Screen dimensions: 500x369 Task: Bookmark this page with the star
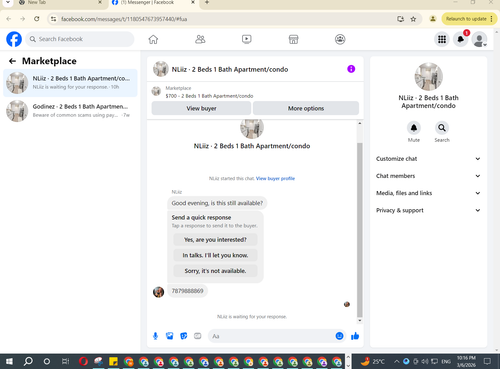(413, 19)
